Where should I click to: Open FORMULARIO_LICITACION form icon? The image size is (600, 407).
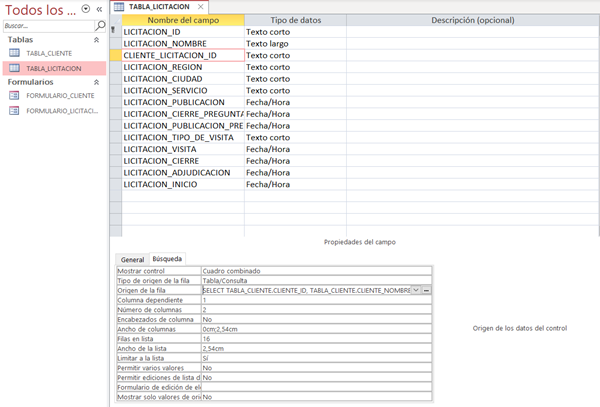point(14,110)
